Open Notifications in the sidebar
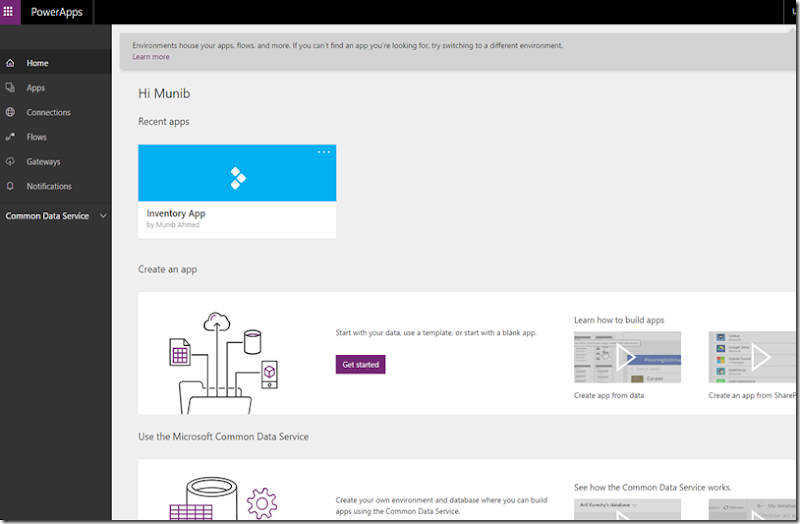This screenshot has height=524, width=800. click(49, 186)
